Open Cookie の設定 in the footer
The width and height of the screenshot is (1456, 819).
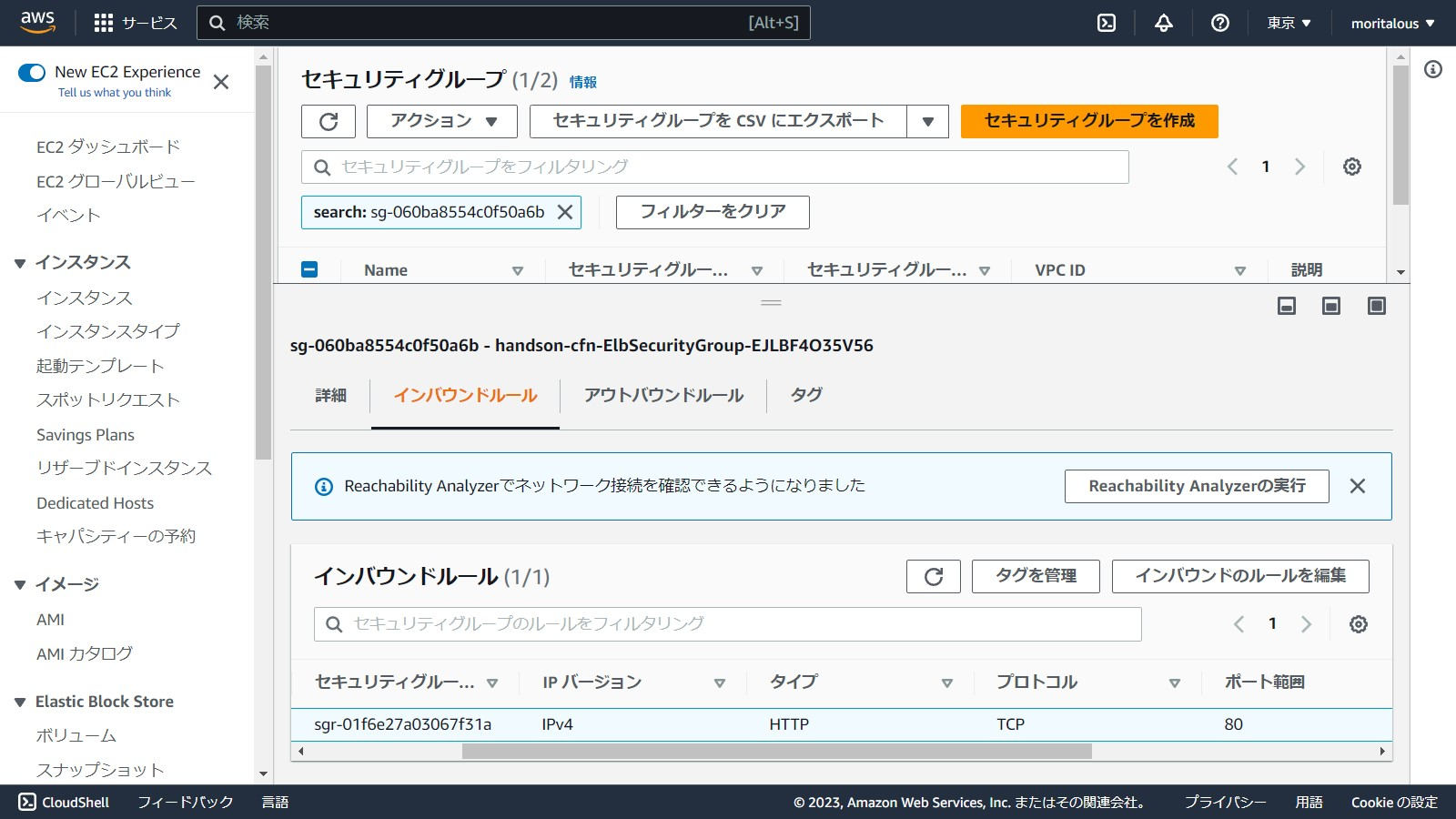point(1394,803)
